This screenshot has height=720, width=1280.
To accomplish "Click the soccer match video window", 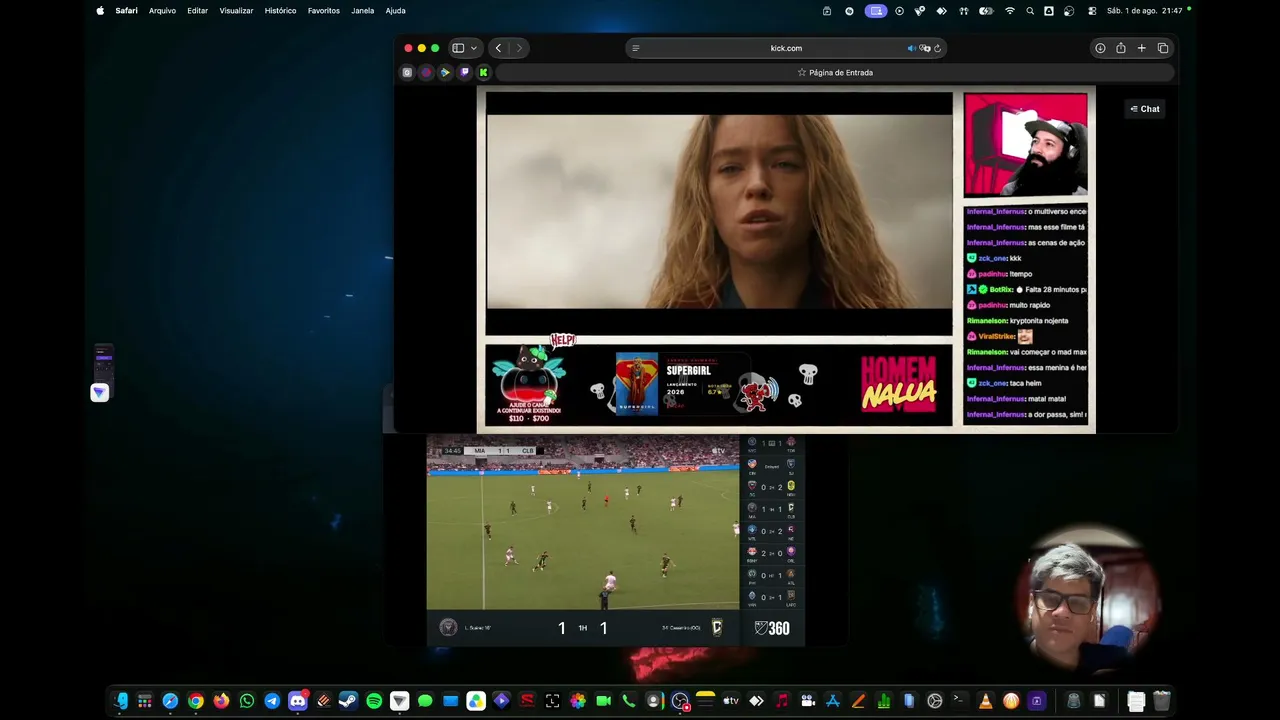I will (x=583, y=523).
